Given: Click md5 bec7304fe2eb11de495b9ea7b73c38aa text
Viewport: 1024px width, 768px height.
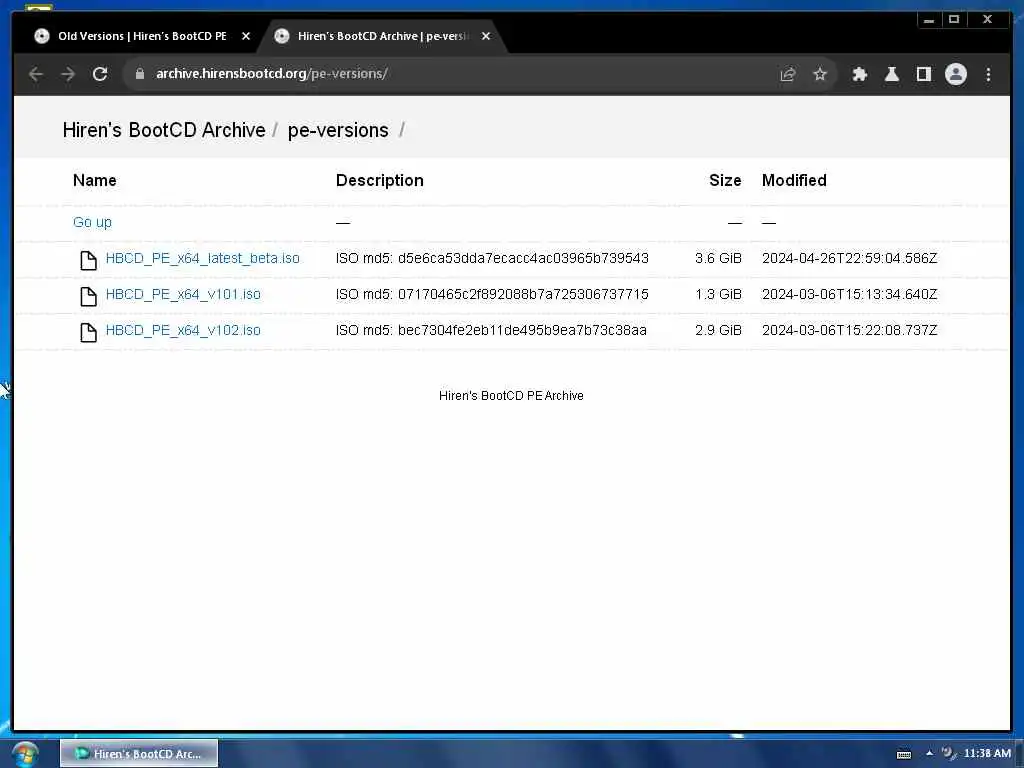Looking at the screenshot, I should tap(522, 330).
